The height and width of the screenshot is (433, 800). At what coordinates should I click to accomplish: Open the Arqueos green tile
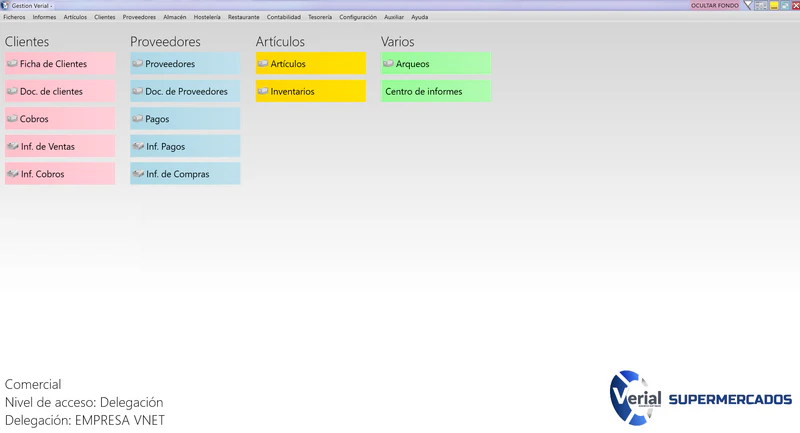[436, 64]
